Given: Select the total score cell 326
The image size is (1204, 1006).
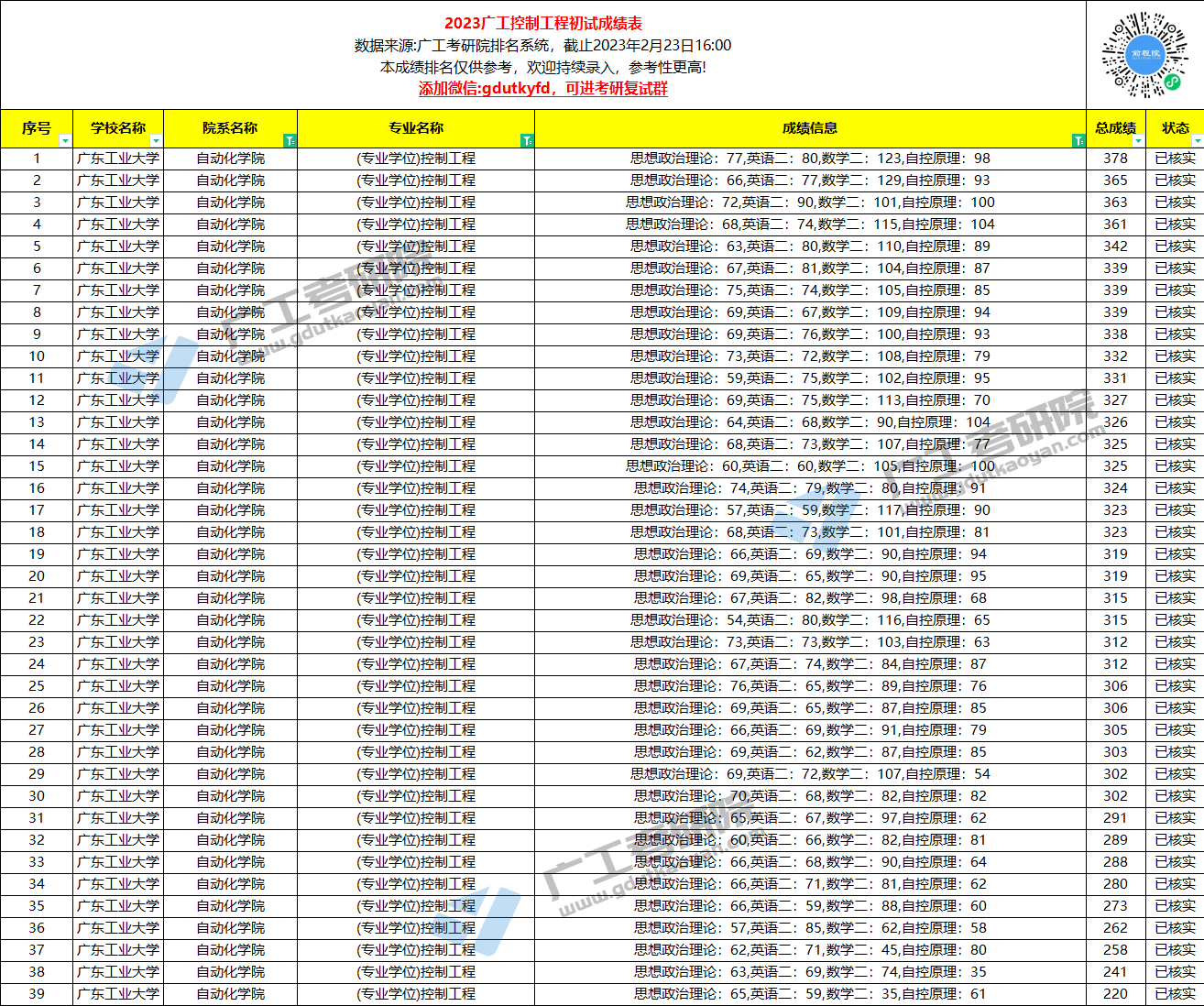Looking at the screenshot, I should (1116, 422).
